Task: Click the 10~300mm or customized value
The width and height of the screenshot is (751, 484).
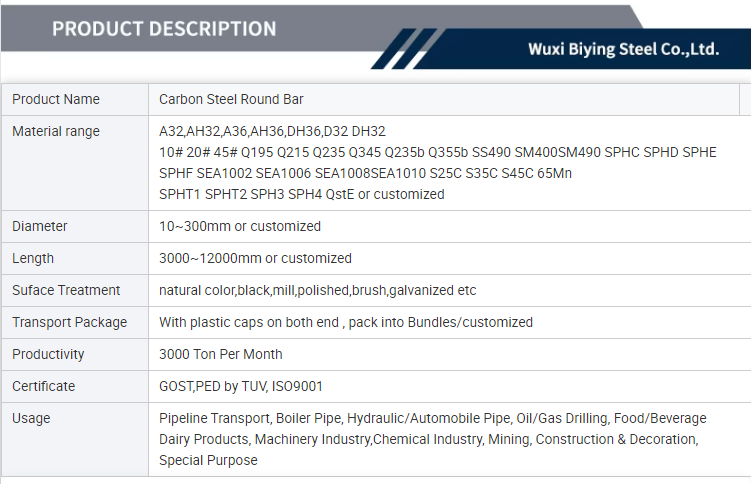Action: [240, 226]
